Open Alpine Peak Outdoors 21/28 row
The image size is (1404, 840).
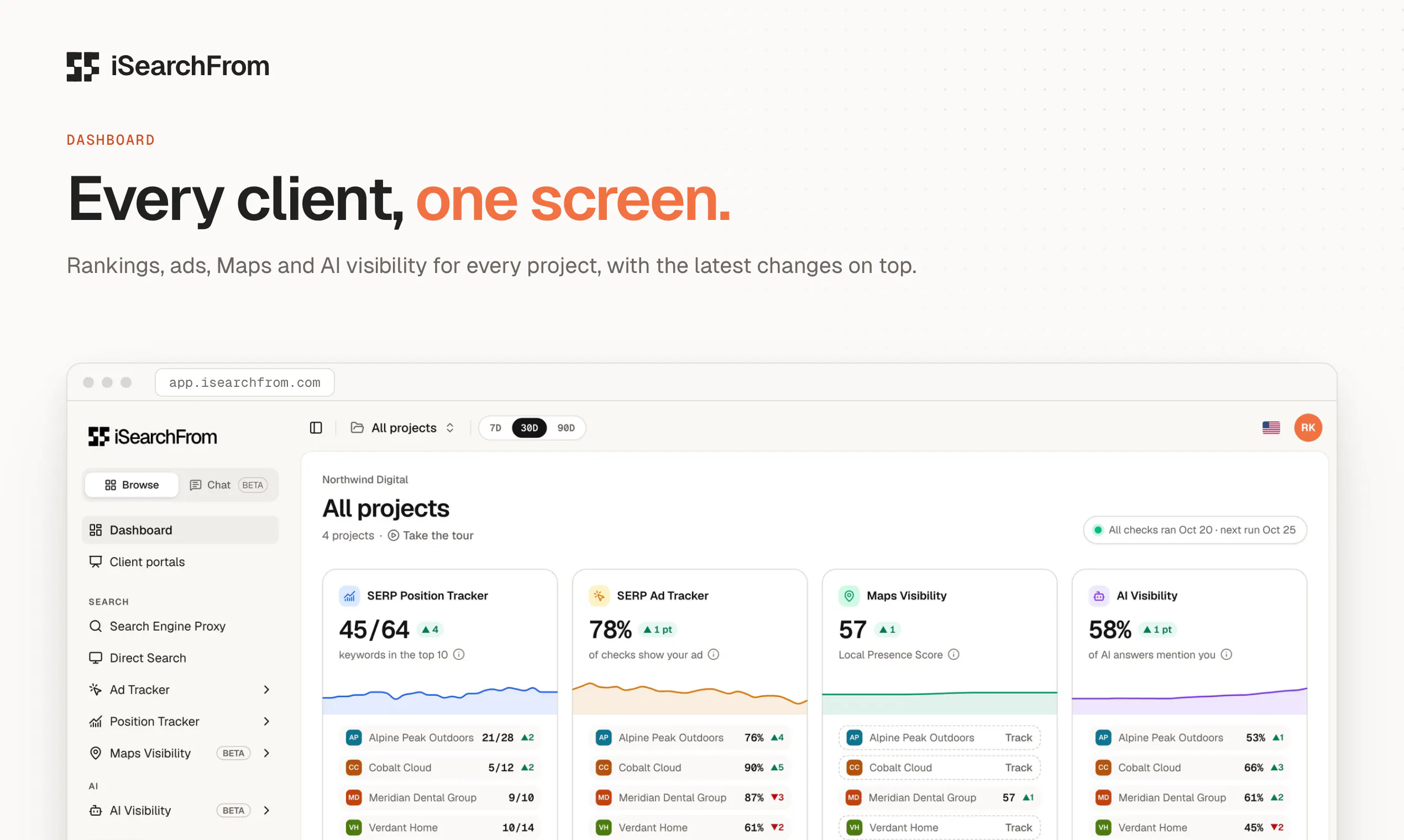point(440,738)
